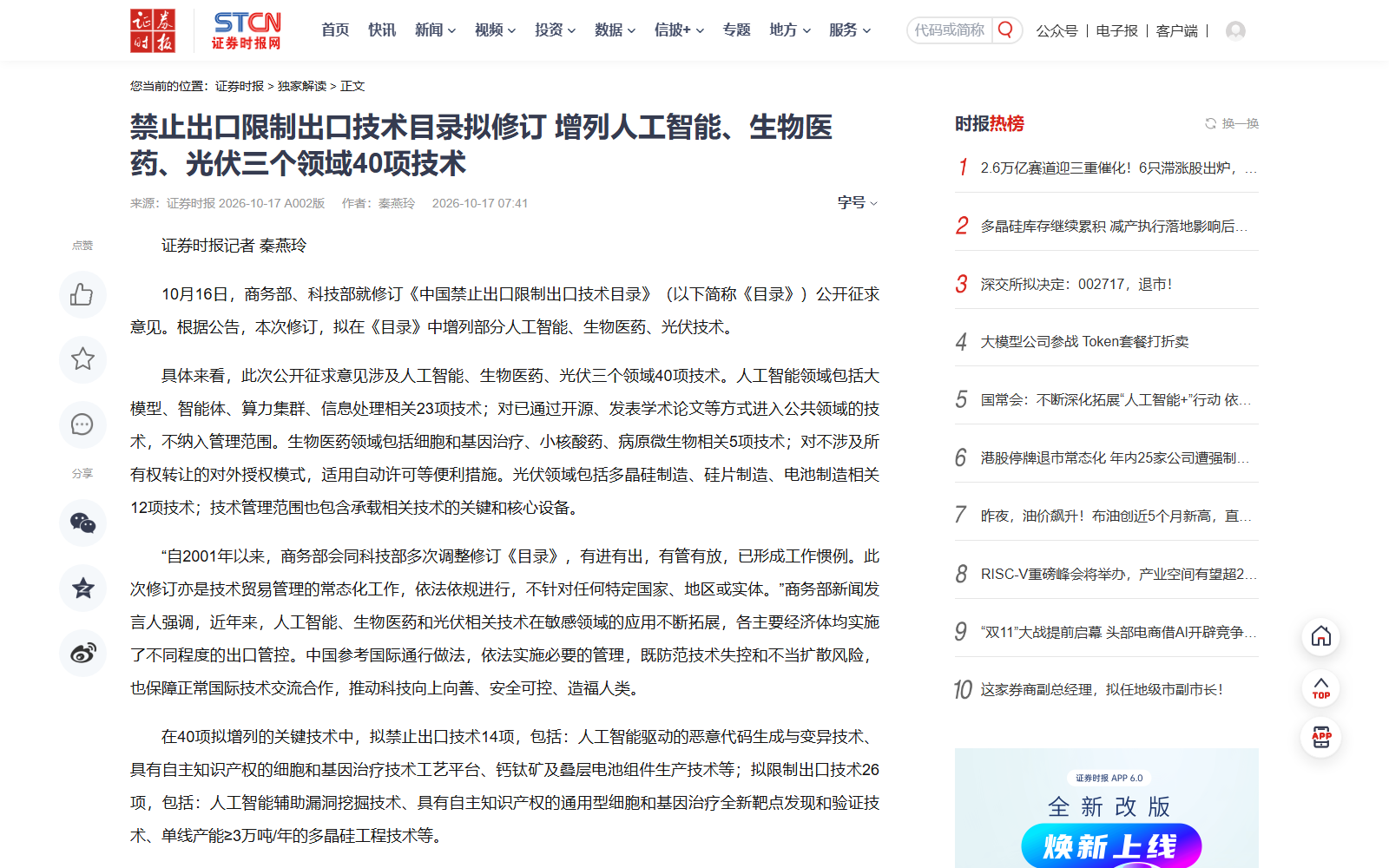
Task: Open the 字号 font size dropdown
Action: (858, 202)
